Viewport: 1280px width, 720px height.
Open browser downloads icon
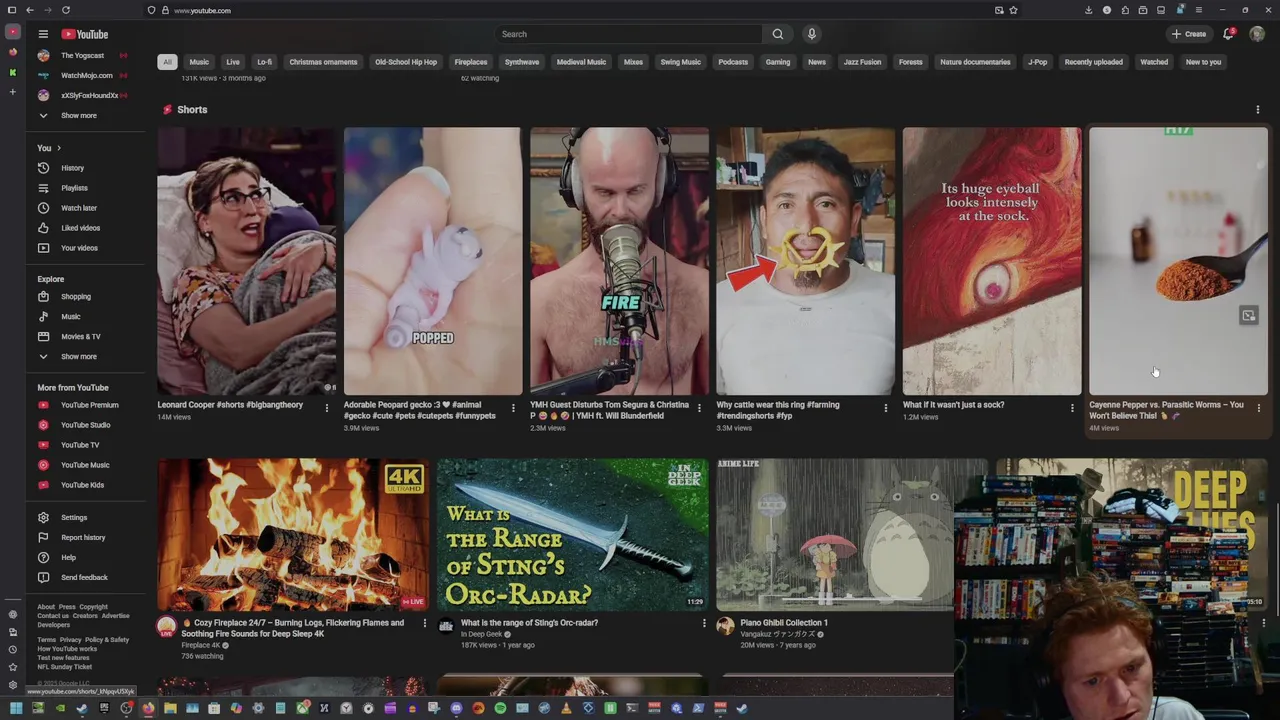(1089, 10)
